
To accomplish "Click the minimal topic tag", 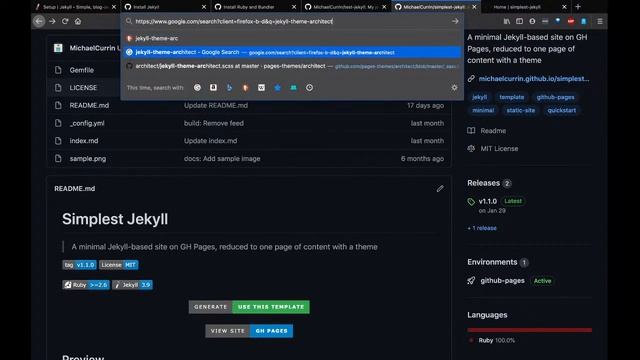I will click(x=483, y=110).
